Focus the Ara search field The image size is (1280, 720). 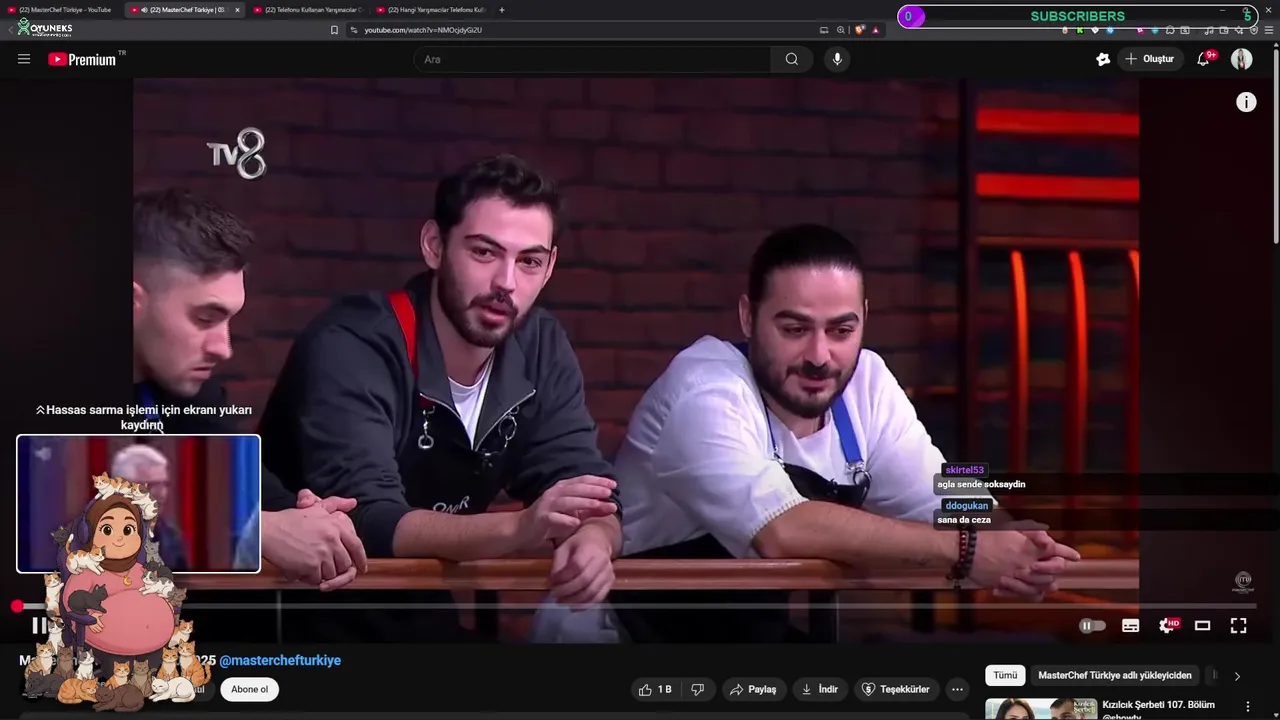[x=592, y=59]
